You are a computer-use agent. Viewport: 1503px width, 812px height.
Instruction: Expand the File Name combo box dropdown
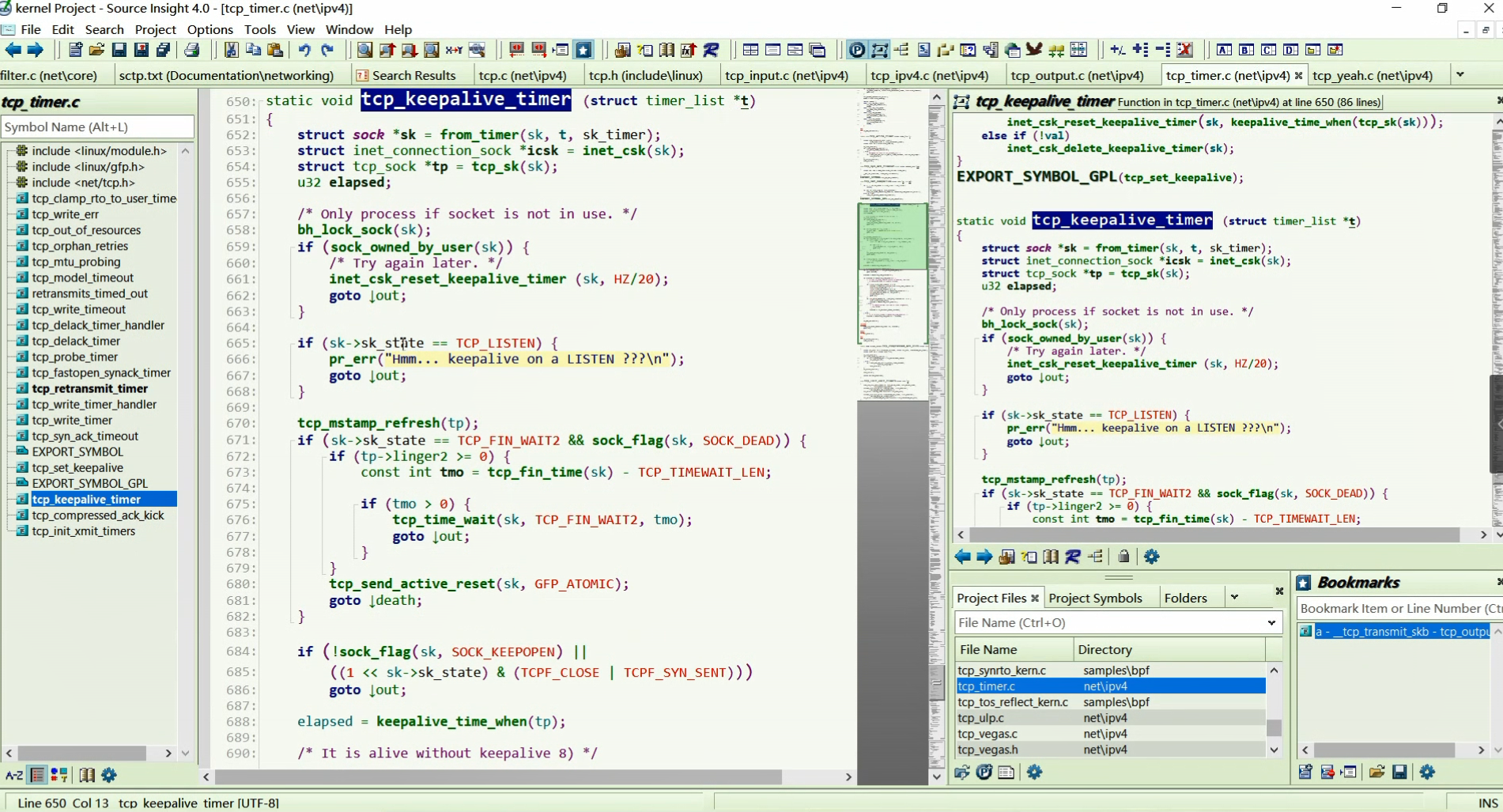pyautogui.click(x=1271, y=623)
